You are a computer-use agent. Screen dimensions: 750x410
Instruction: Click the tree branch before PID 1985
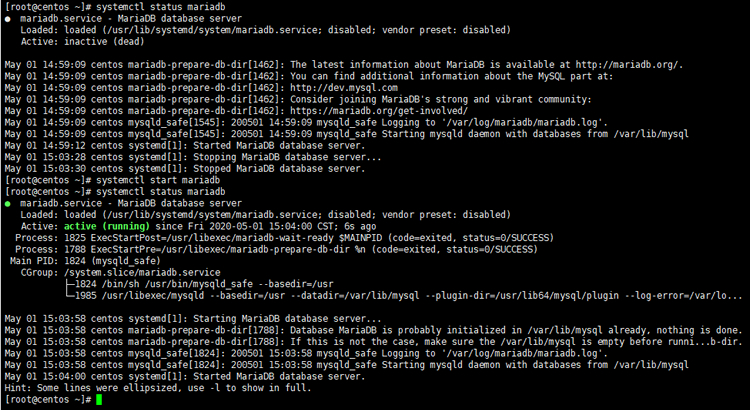click(70, 296)
